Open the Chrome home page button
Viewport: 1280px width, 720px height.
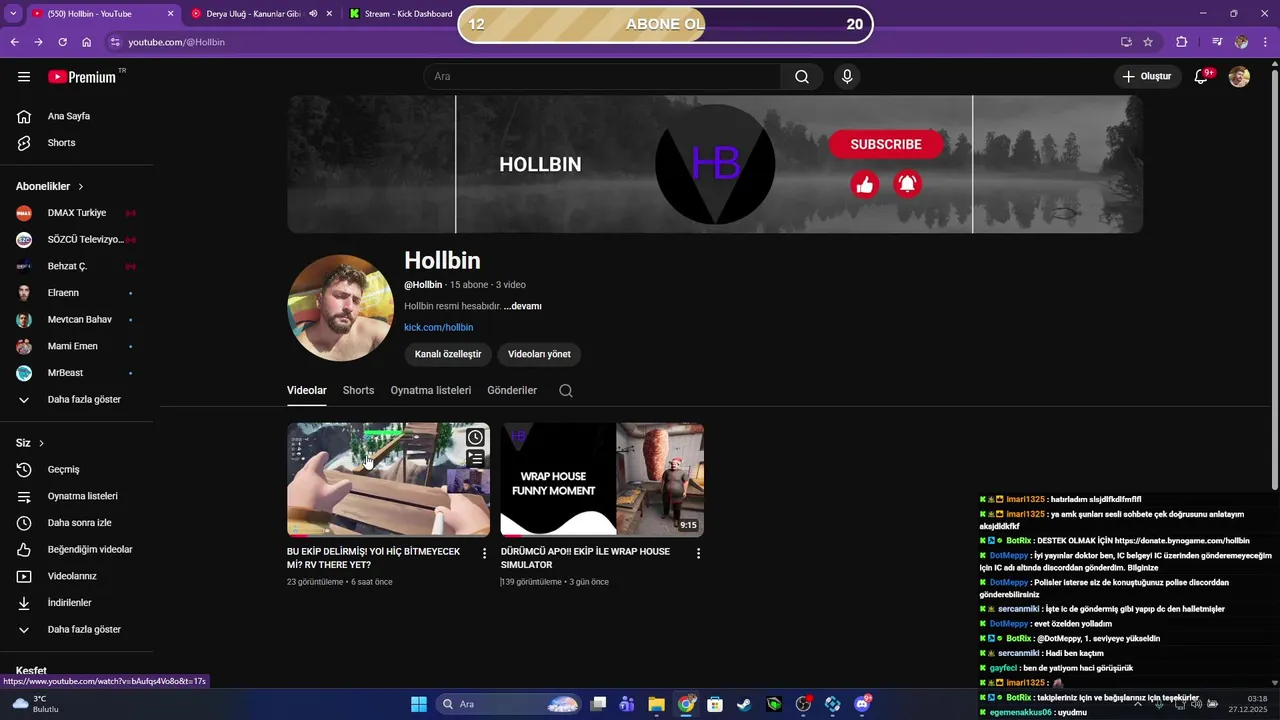tap(87, 42)
